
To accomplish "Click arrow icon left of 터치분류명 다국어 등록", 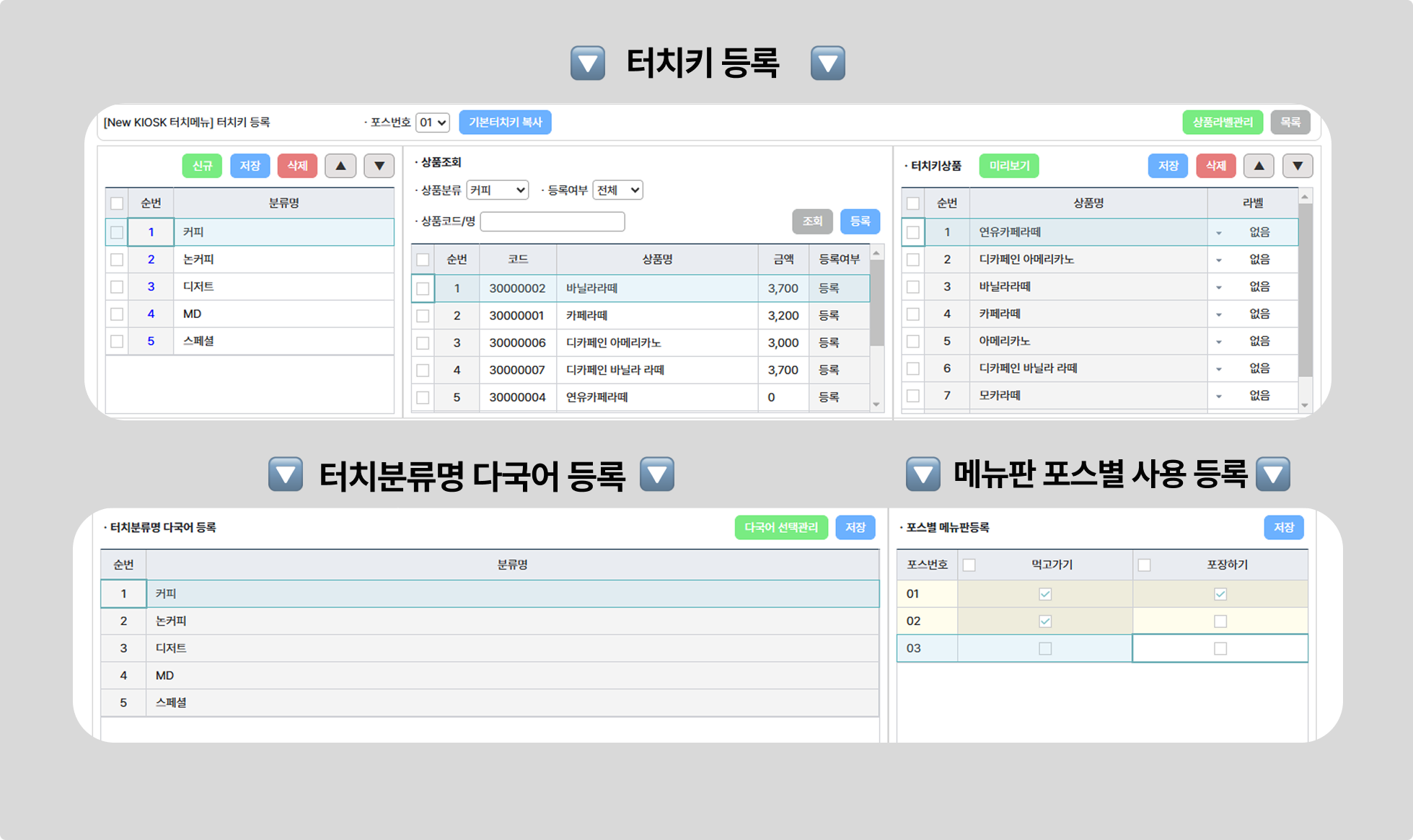I will coord(286,474).
